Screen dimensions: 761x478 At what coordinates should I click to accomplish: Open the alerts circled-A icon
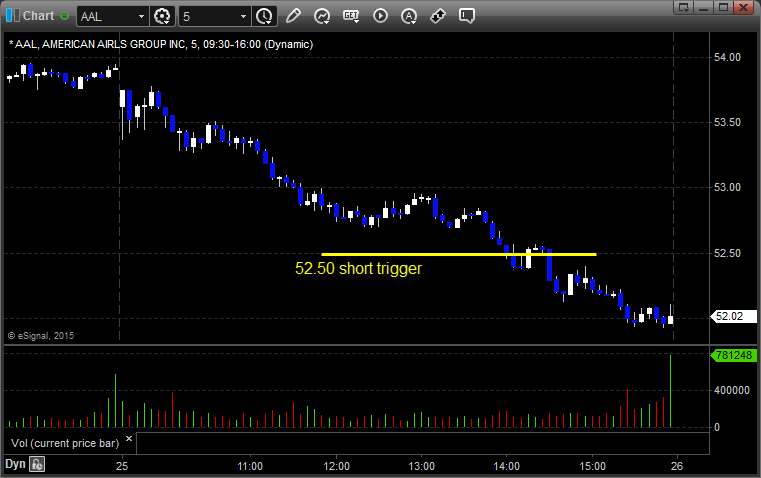point(409,16)
